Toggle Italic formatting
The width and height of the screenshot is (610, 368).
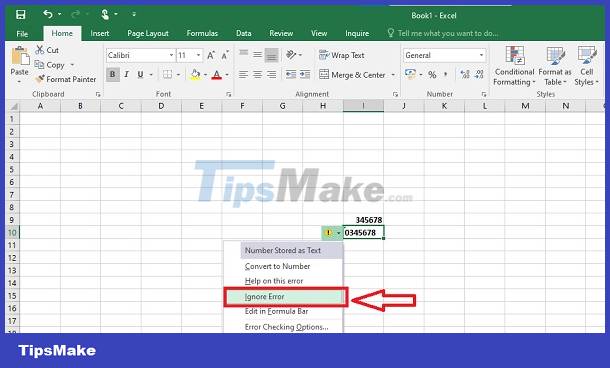click(x=126, y=74)
